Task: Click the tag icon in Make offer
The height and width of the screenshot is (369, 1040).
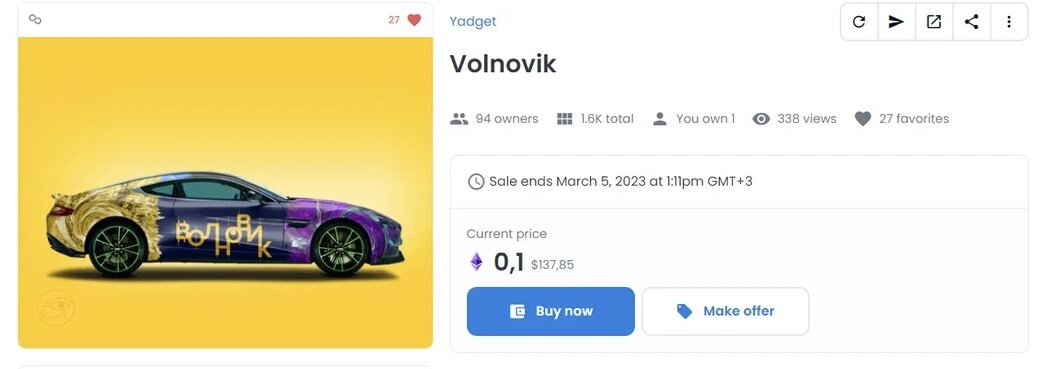Action: 684,311
